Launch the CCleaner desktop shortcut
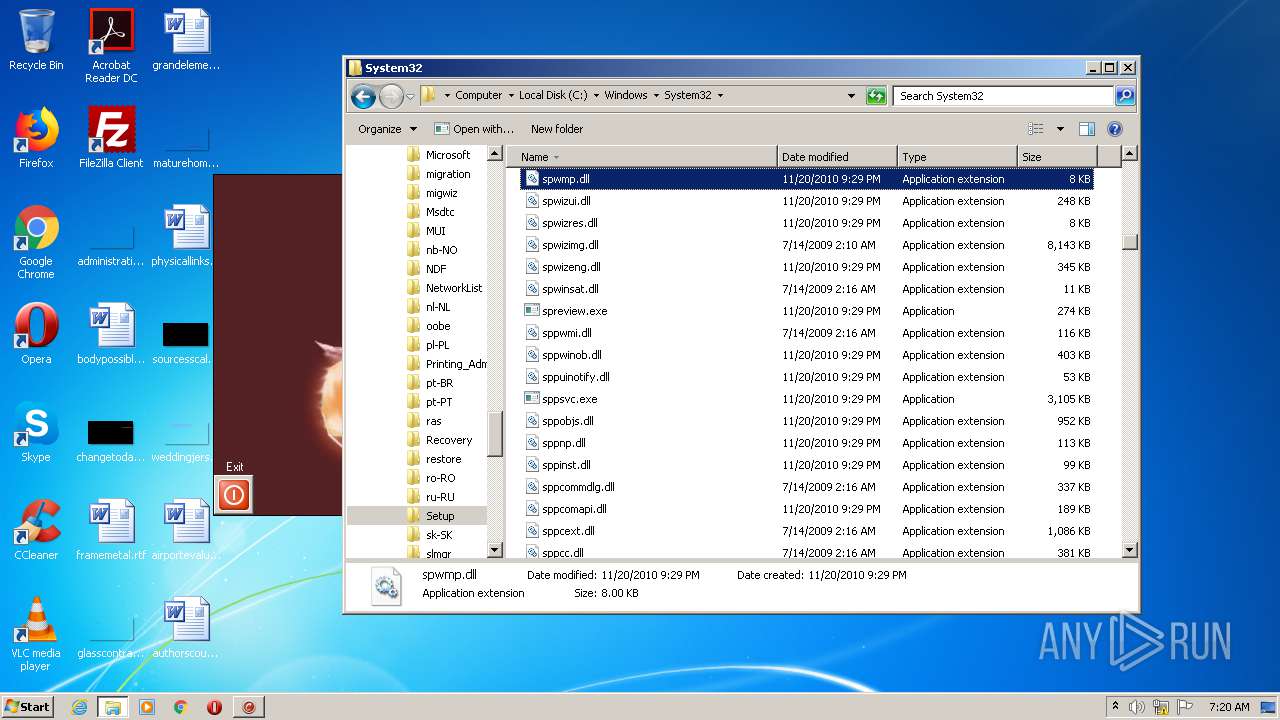Screen dimensions: 1280x720 click(x=36, y=530)
